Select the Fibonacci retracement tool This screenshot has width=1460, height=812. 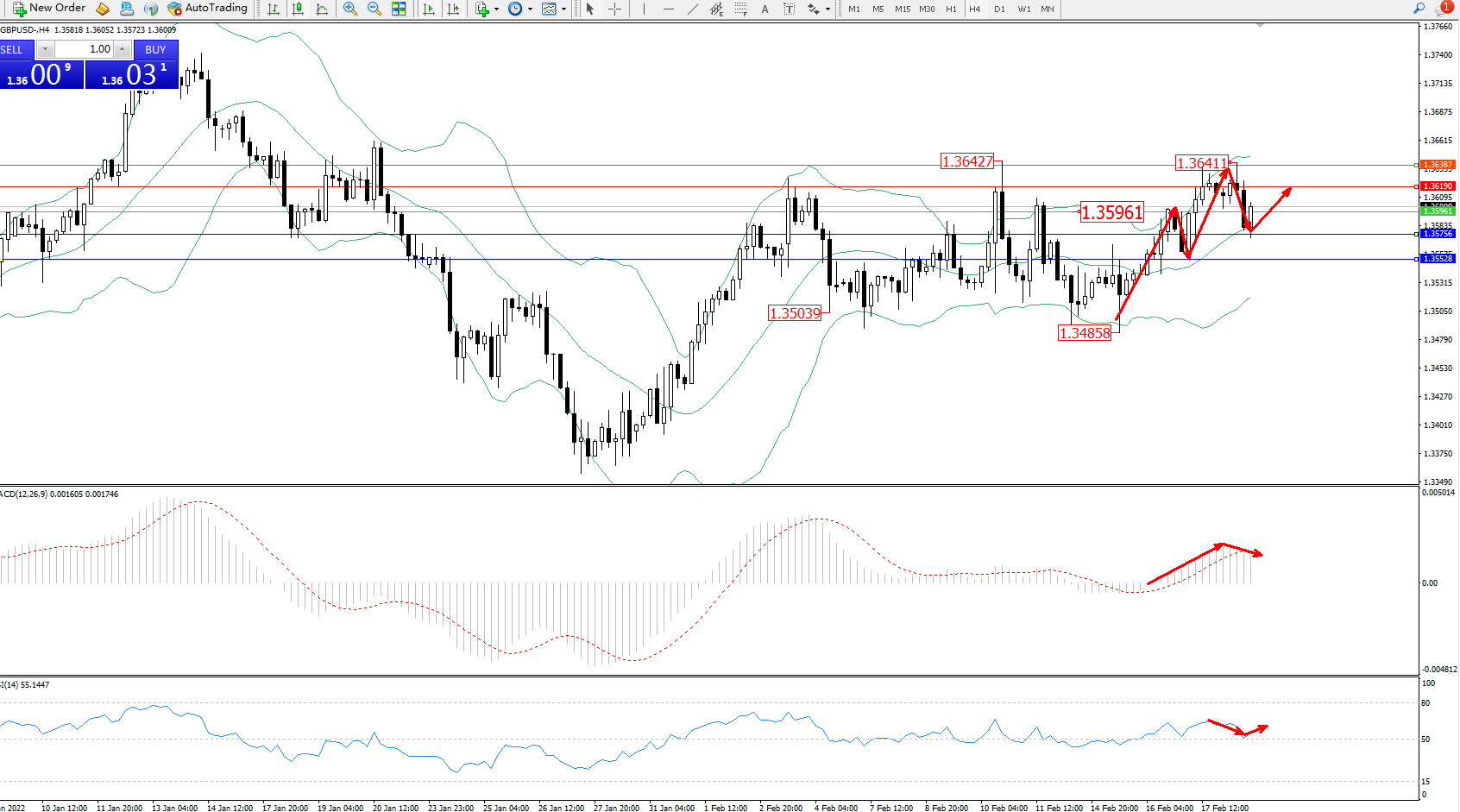(x=740, y=9)
